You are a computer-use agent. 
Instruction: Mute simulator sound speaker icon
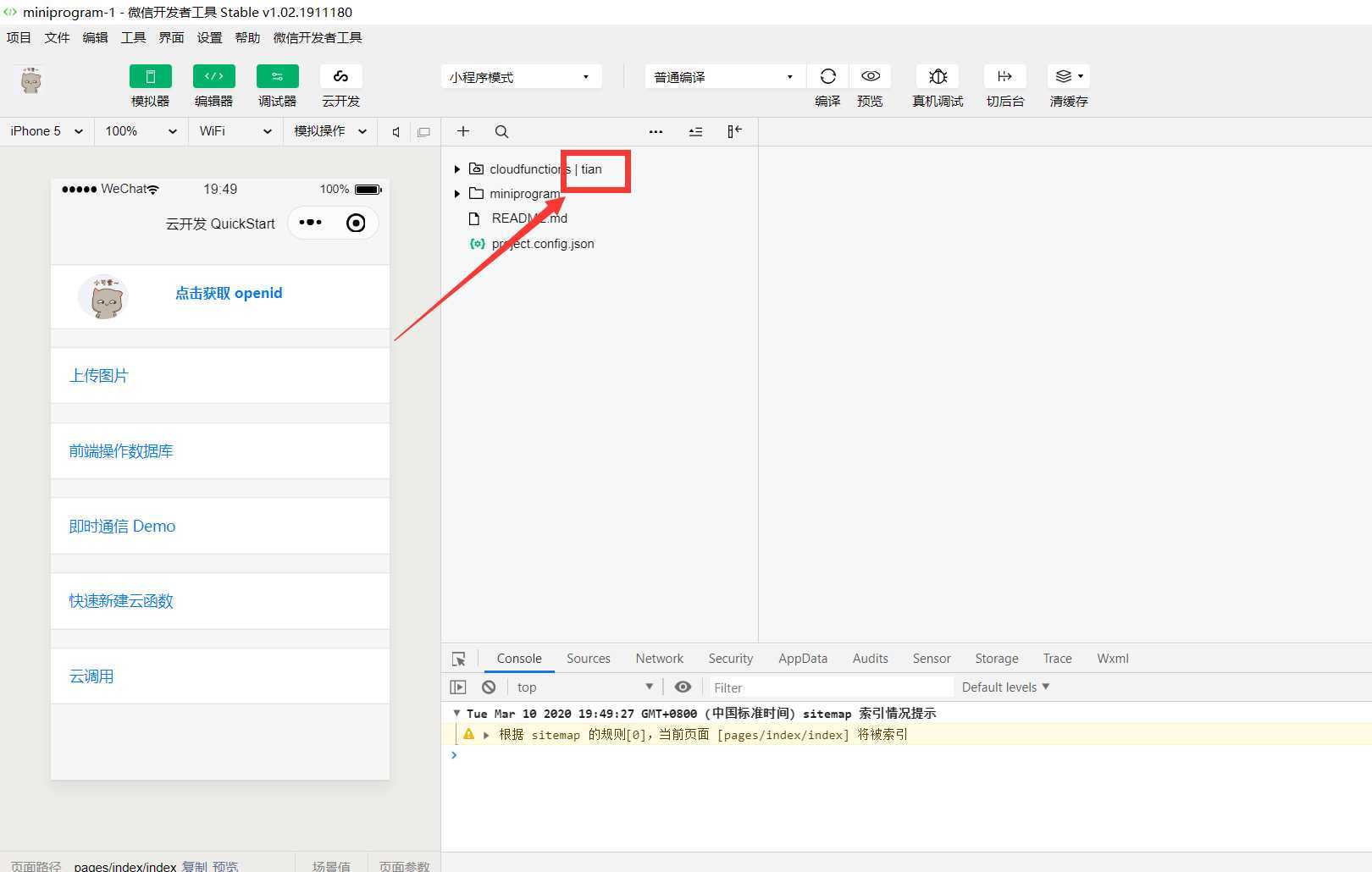tap(396, 131)
